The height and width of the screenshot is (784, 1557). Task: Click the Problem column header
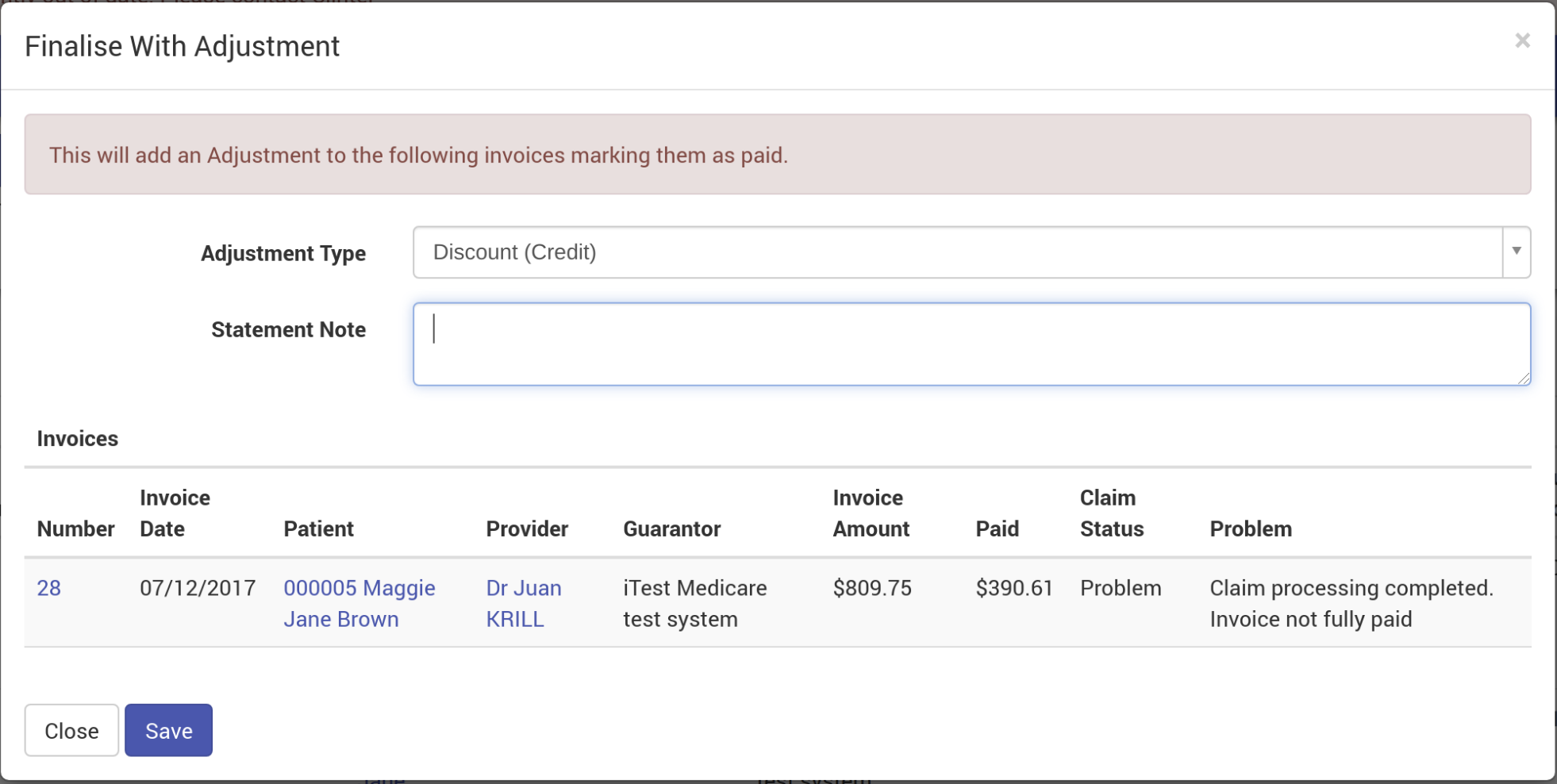tap(1250, 528)
